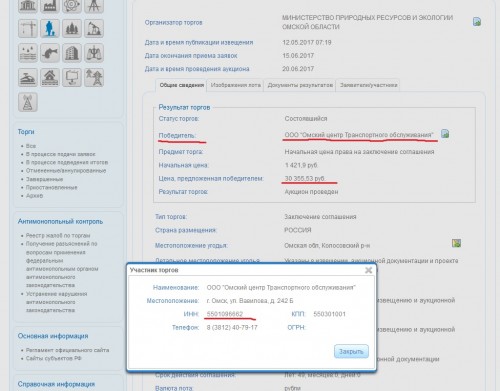Click status value Состоявшийся
The width and height of the screenshot is (500, 391).
(306, 119)
